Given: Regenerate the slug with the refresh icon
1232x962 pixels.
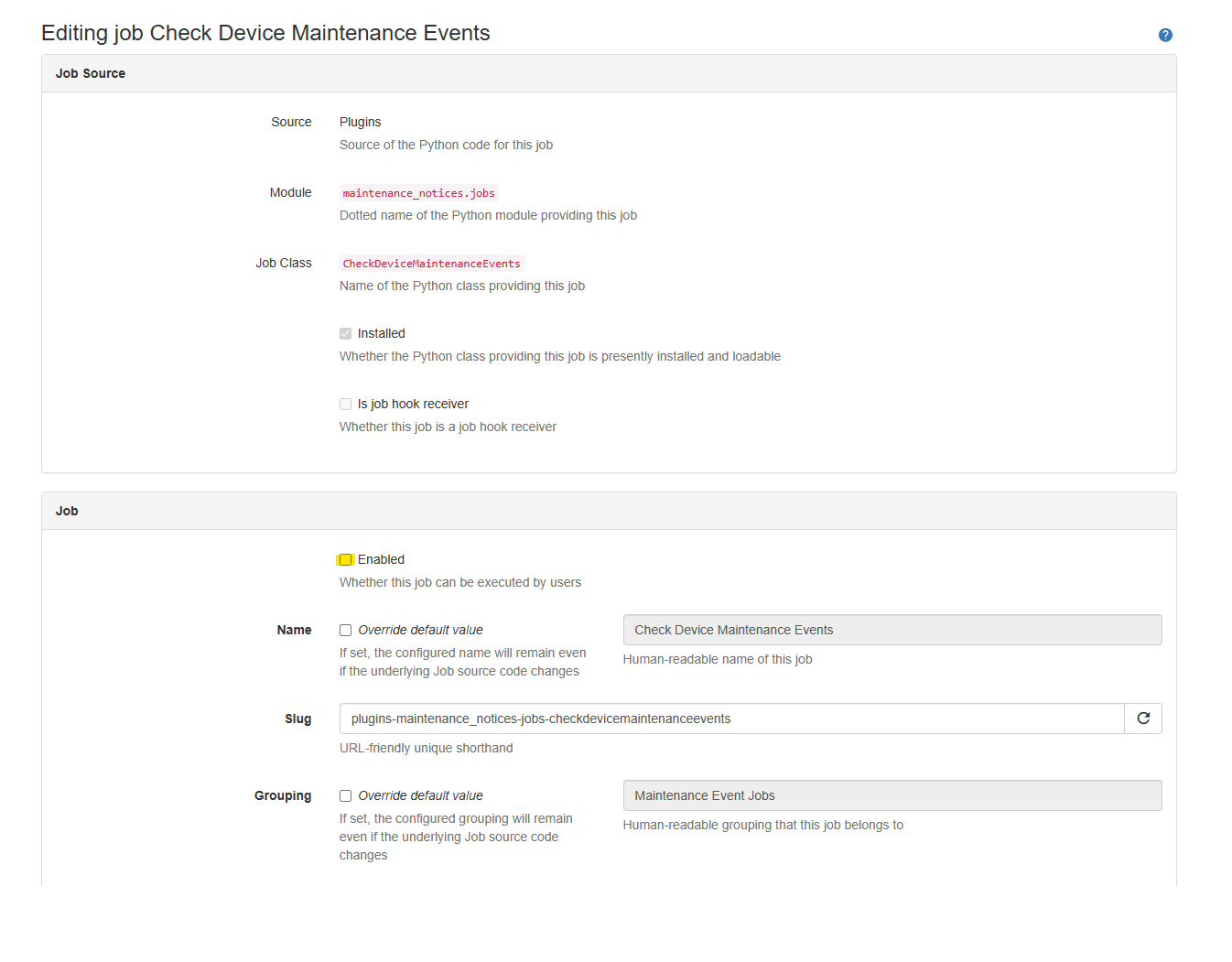Looking at the screenshot, I should point(1142,719).
